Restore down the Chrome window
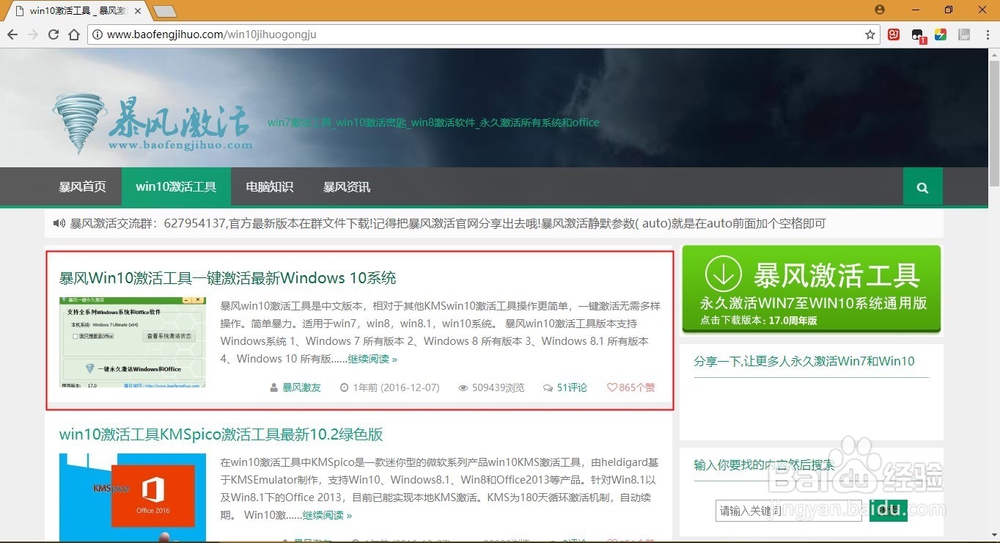Image resolution: width=1000 pixels, height=543 pixels. pyautogui.click(x=948, y=10)
